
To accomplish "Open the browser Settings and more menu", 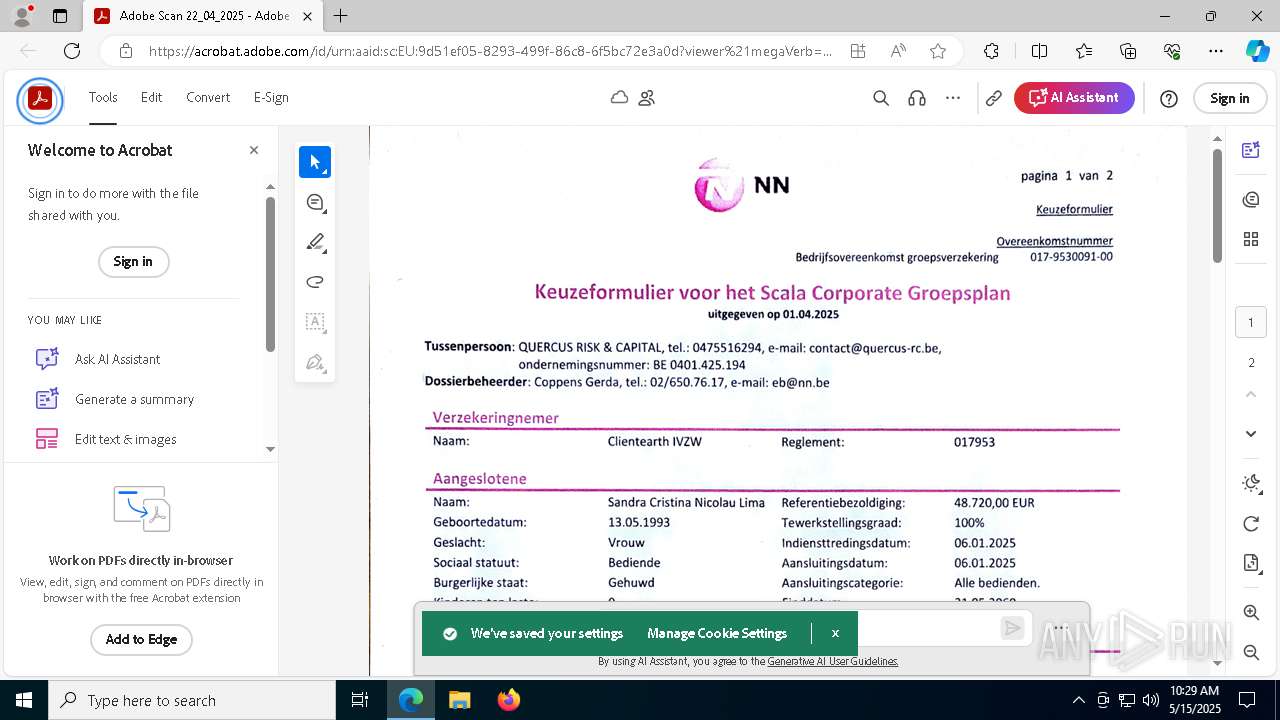I will click(x=1215, y=51).
